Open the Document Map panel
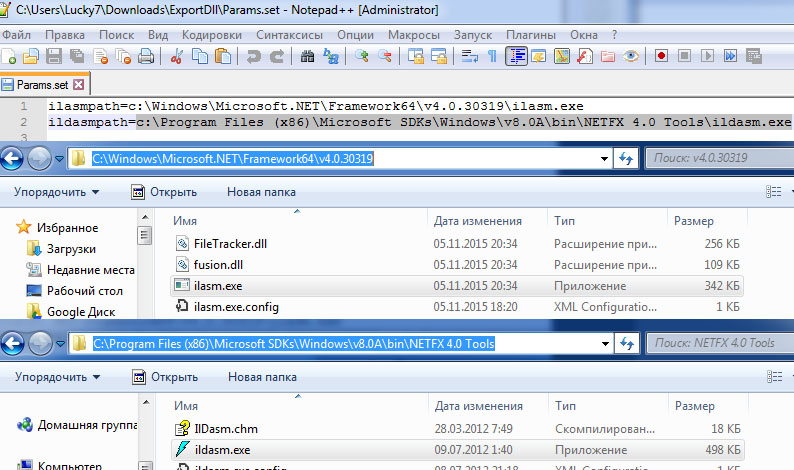This screenshot has height=470, width=794. tap(562, 56)
